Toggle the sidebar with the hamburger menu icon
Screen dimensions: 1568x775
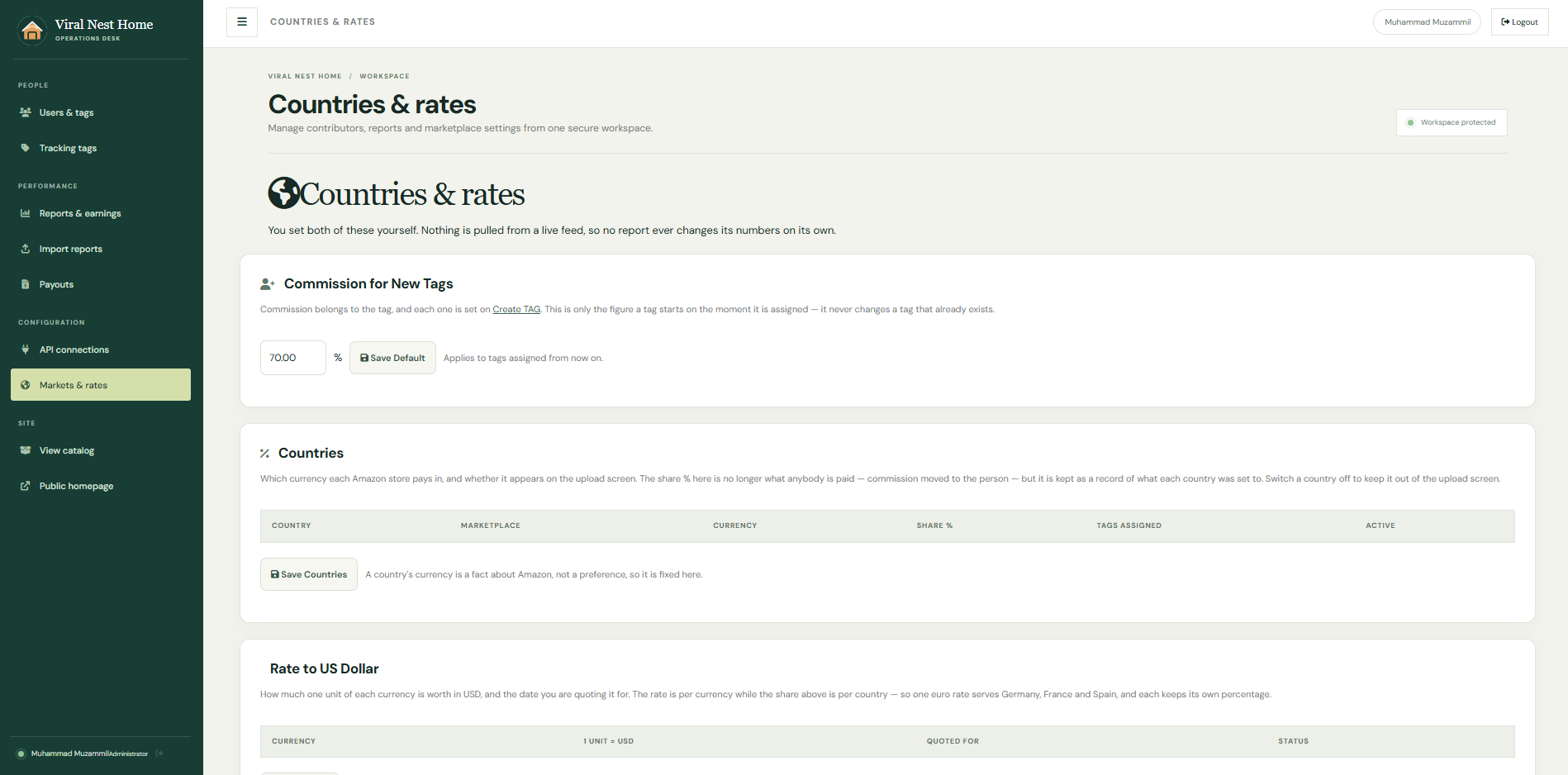click(x=242, y=22)
